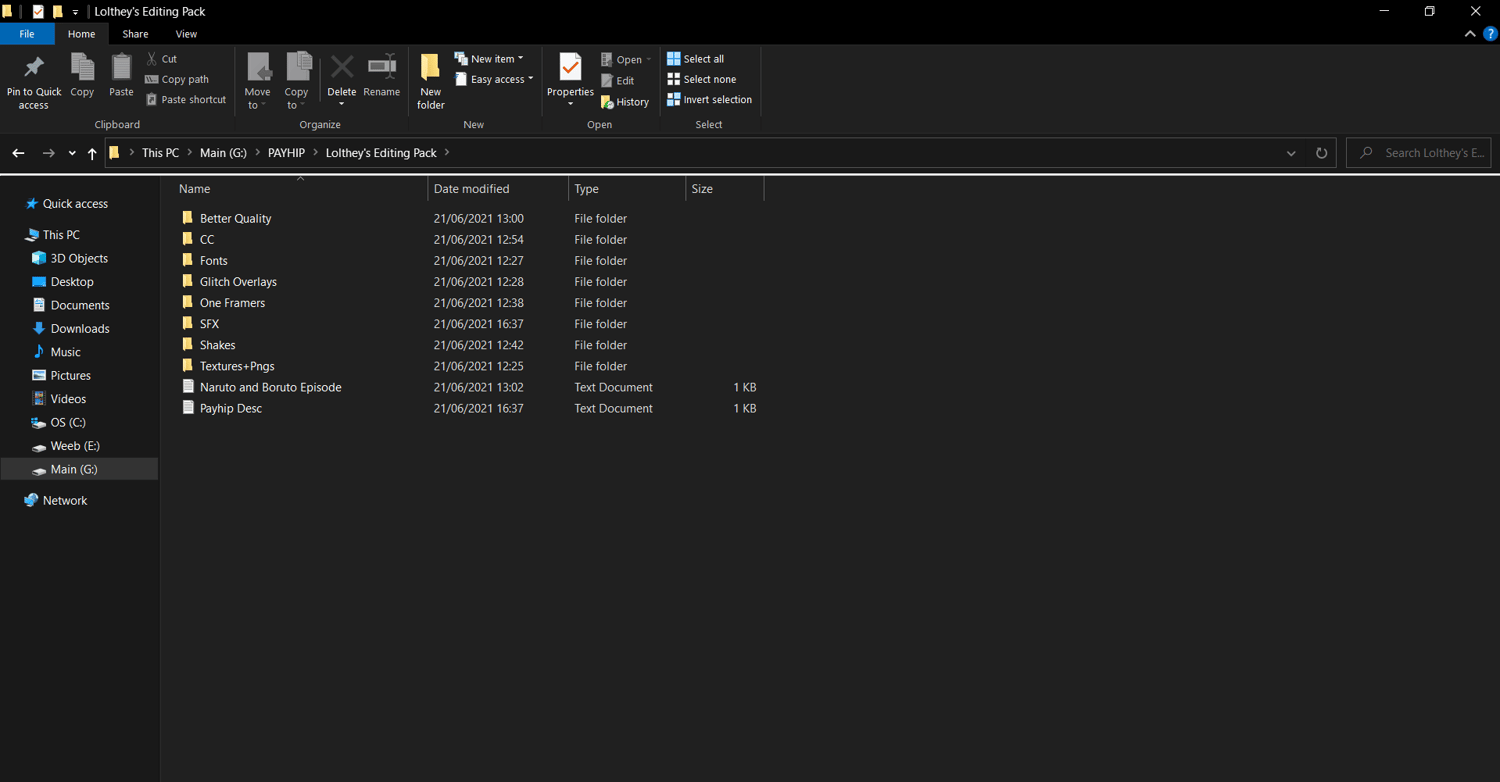The height and width of the screenshot is (782, 1500).
Task: Choose Paste shortcut in the ribbon
Action: pyautogui.click(x=185, y=100)
